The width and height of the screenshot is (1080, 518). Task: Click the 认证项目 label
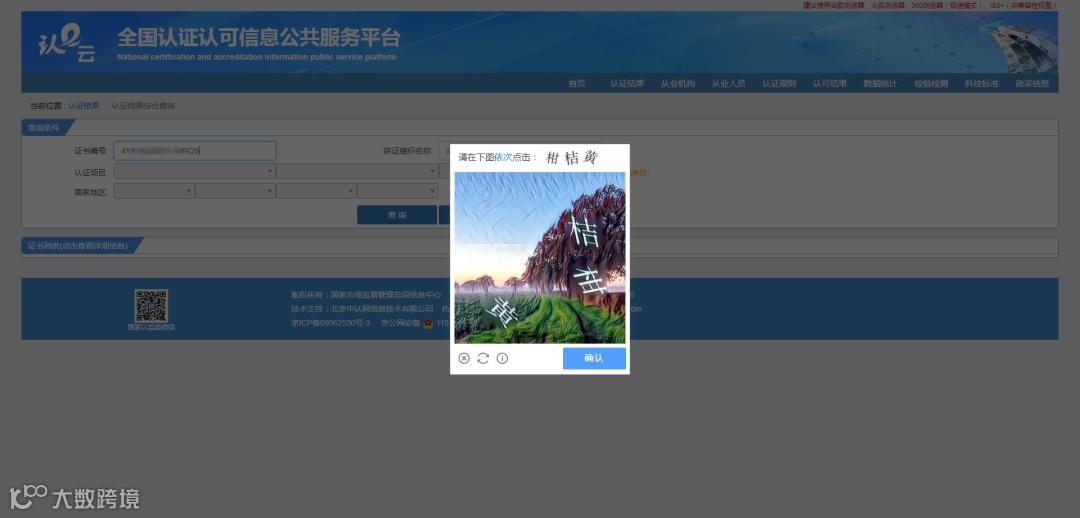click(91, 172)
